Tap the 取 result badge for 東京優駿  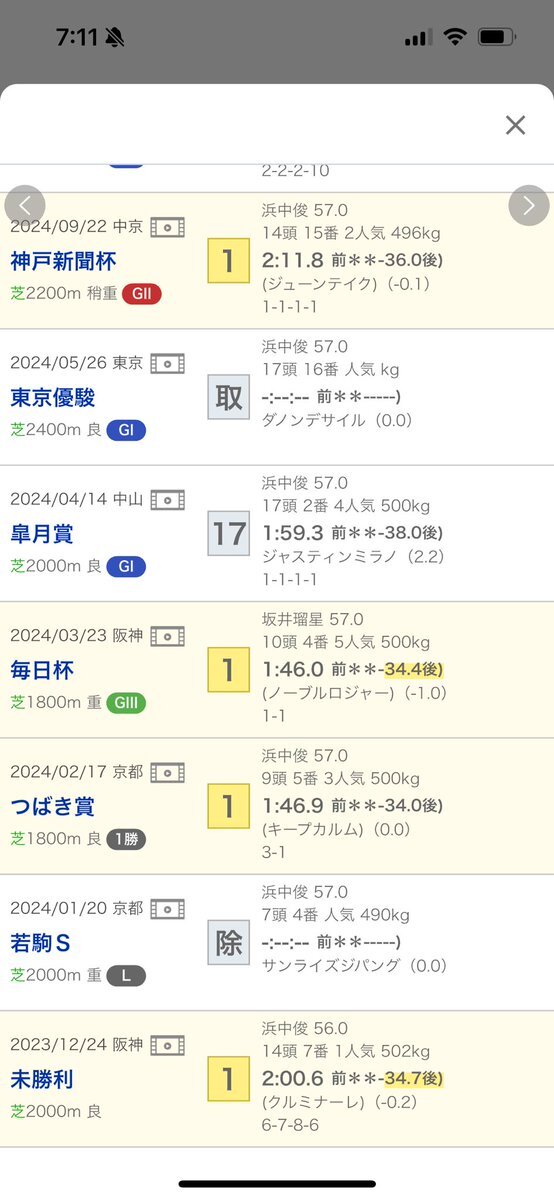pyautogui.click(x=229, y=398)
